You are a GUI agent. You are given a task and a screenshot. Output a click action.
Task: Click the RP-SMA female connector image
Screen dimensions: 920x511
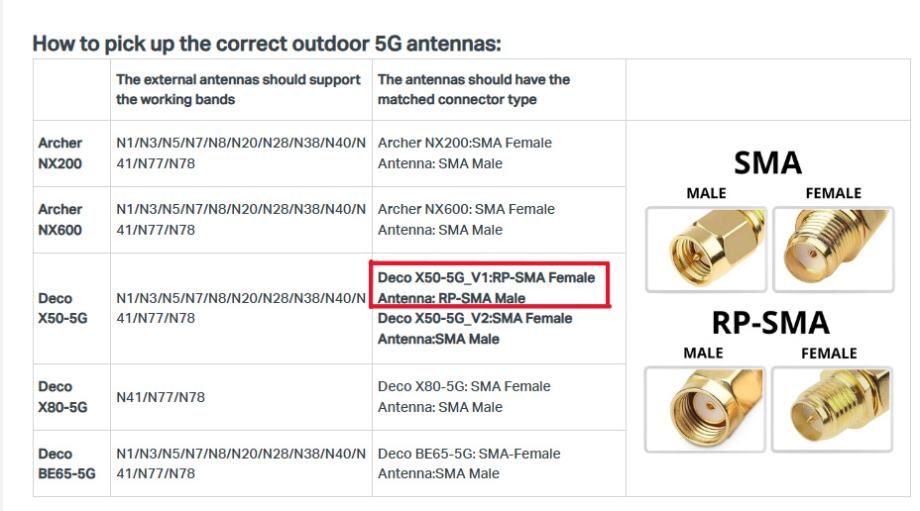tap(832, 407)
